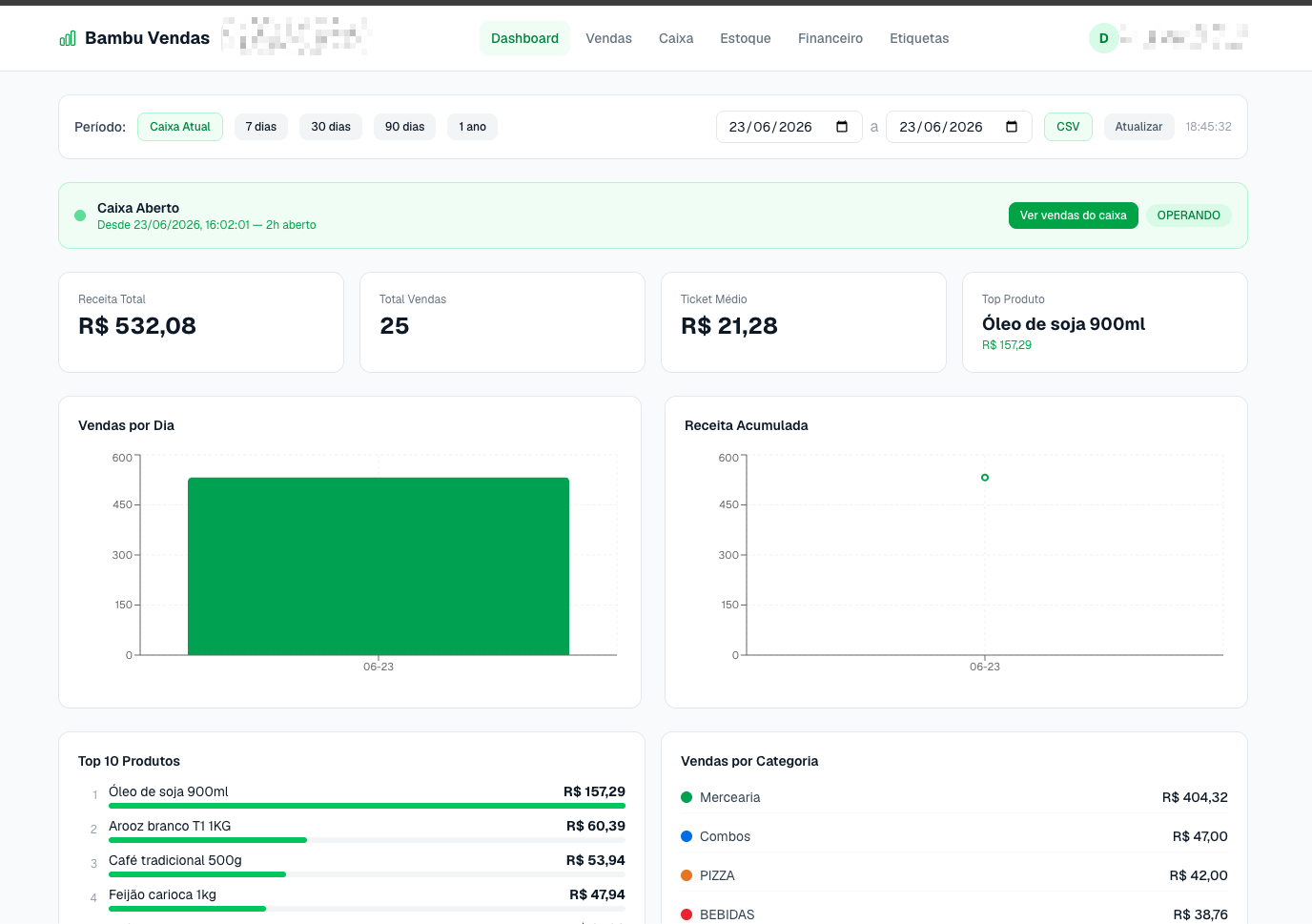Click the Combos category label

[725, 836]
